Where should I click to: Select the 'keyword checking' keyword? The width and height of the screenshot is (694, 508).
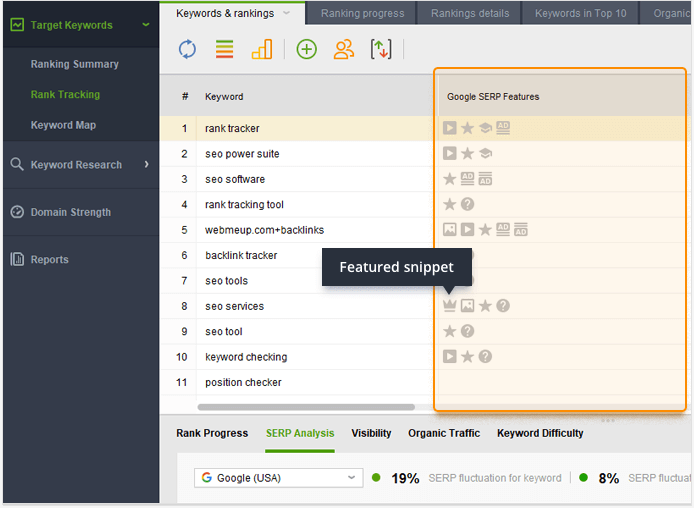point(246,357)
